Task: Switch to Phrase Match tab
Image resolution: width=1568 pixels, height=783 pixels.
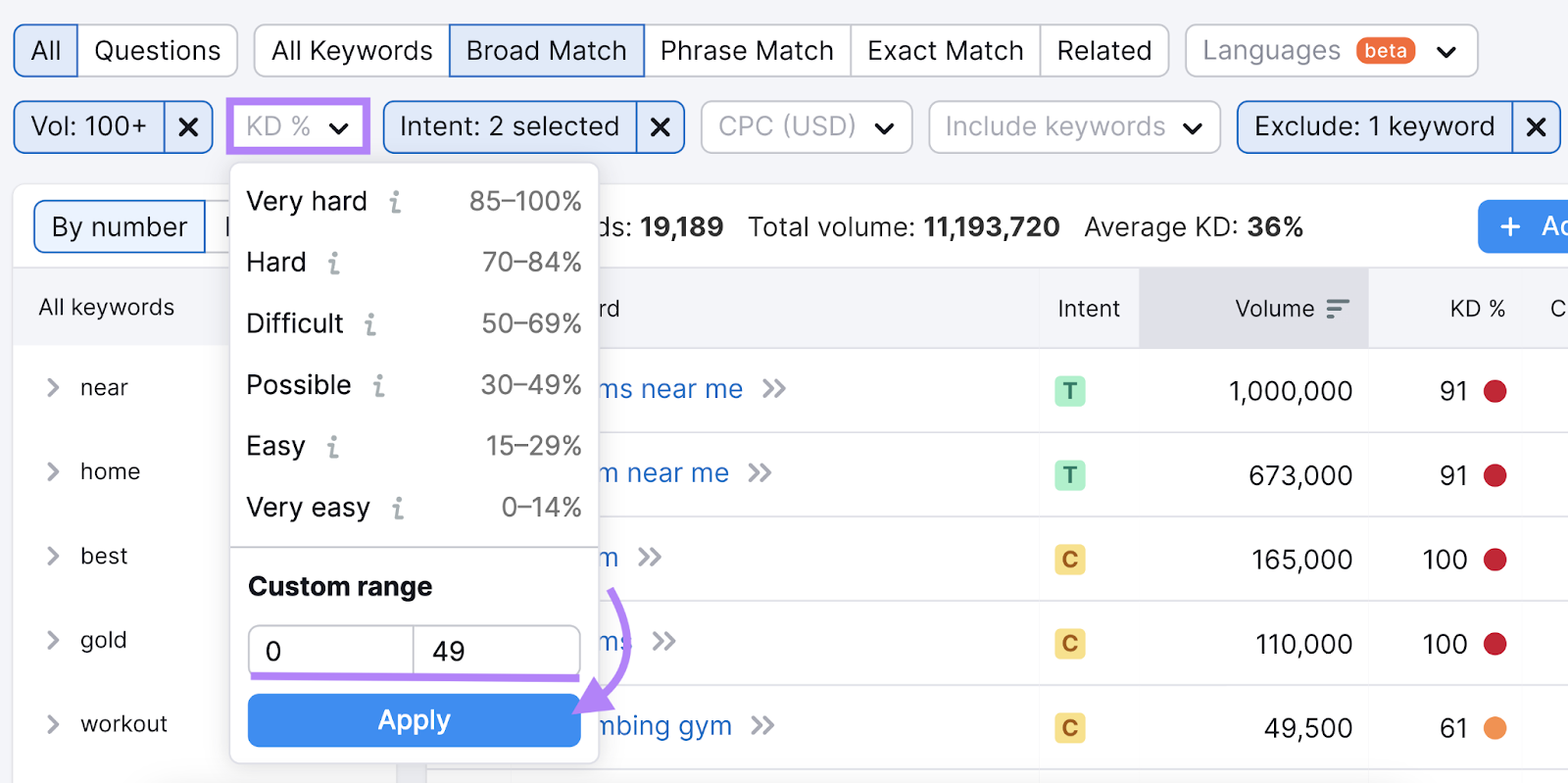Action: [747, 51]
